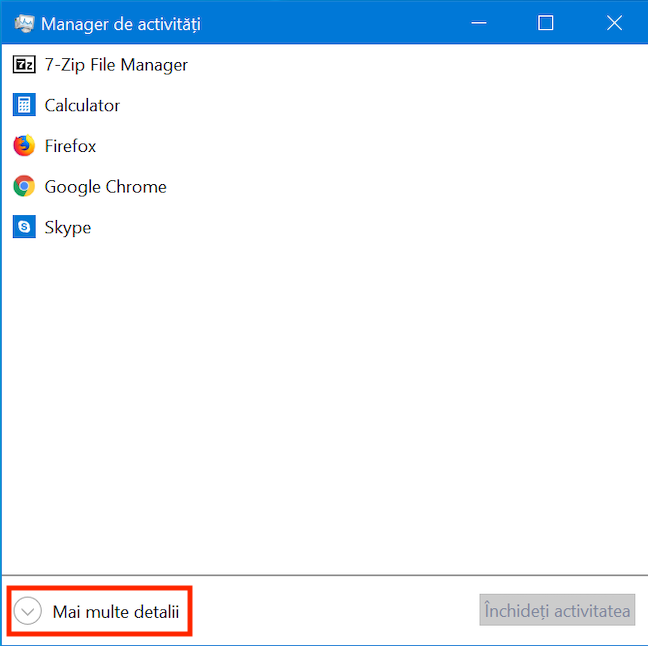The width and height of the screenshot is (648, 646).
Task: Click the Task Manager title bar icon
Action: click(24, 24)
